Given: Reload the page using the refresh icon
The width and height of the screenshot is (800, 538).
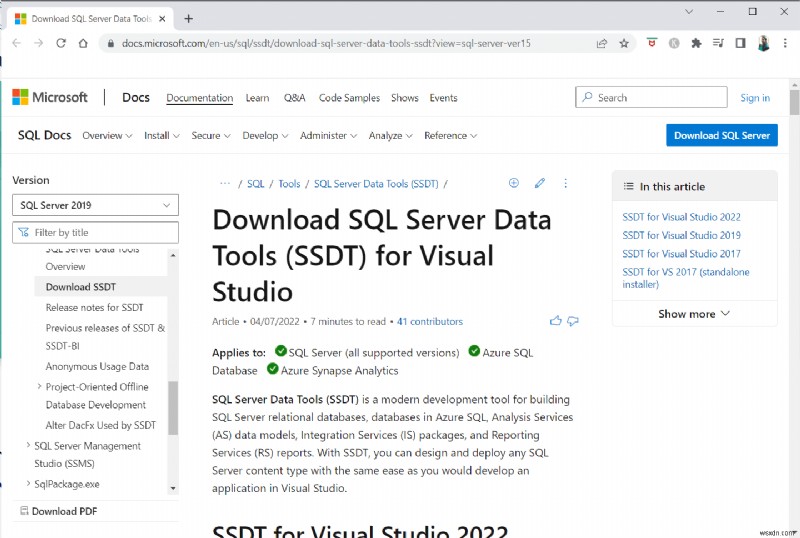Looking at the screenshot, I should tap(61, 43).
